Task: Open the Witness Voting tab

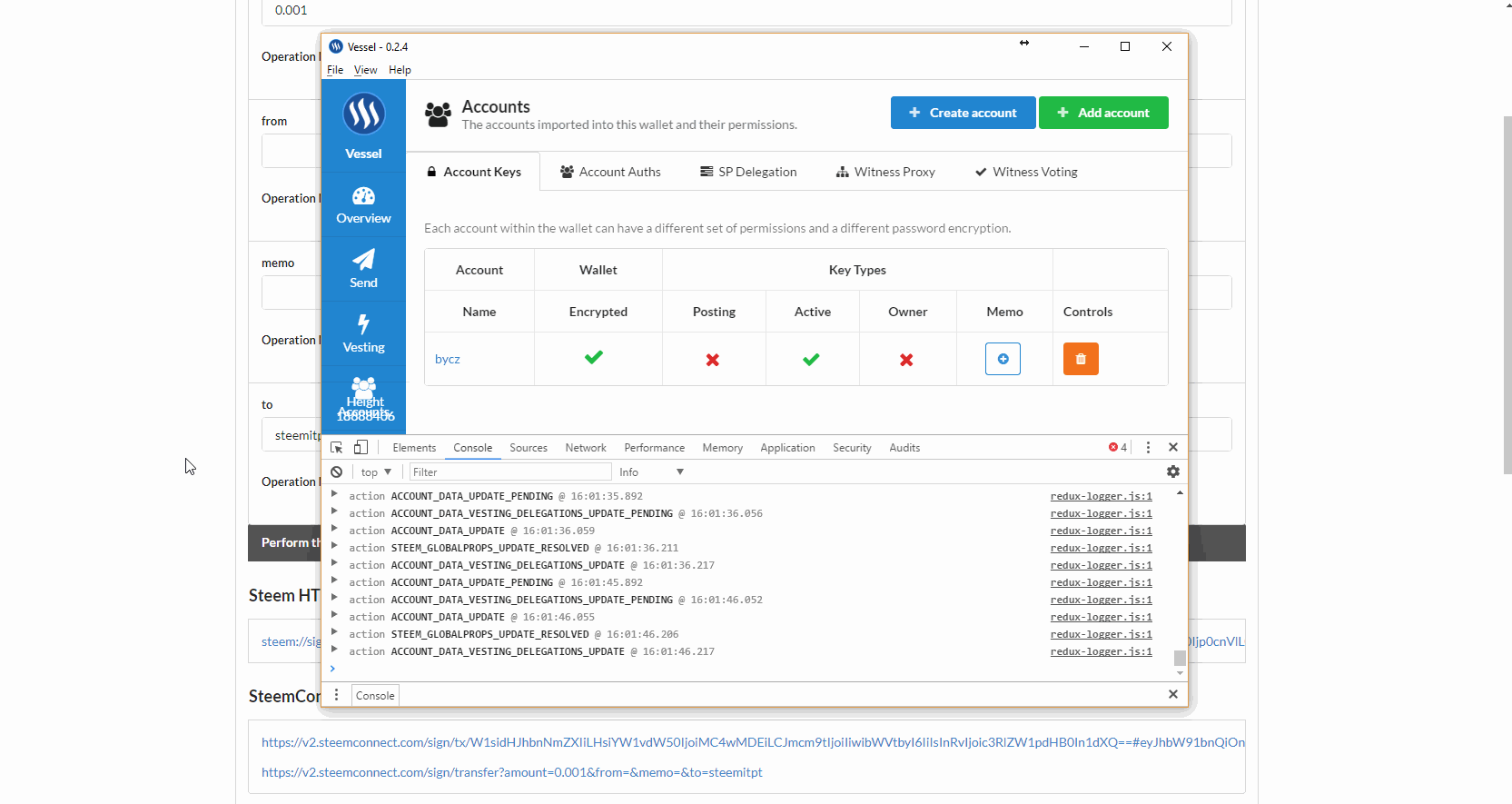Action: pos(1026,172)
